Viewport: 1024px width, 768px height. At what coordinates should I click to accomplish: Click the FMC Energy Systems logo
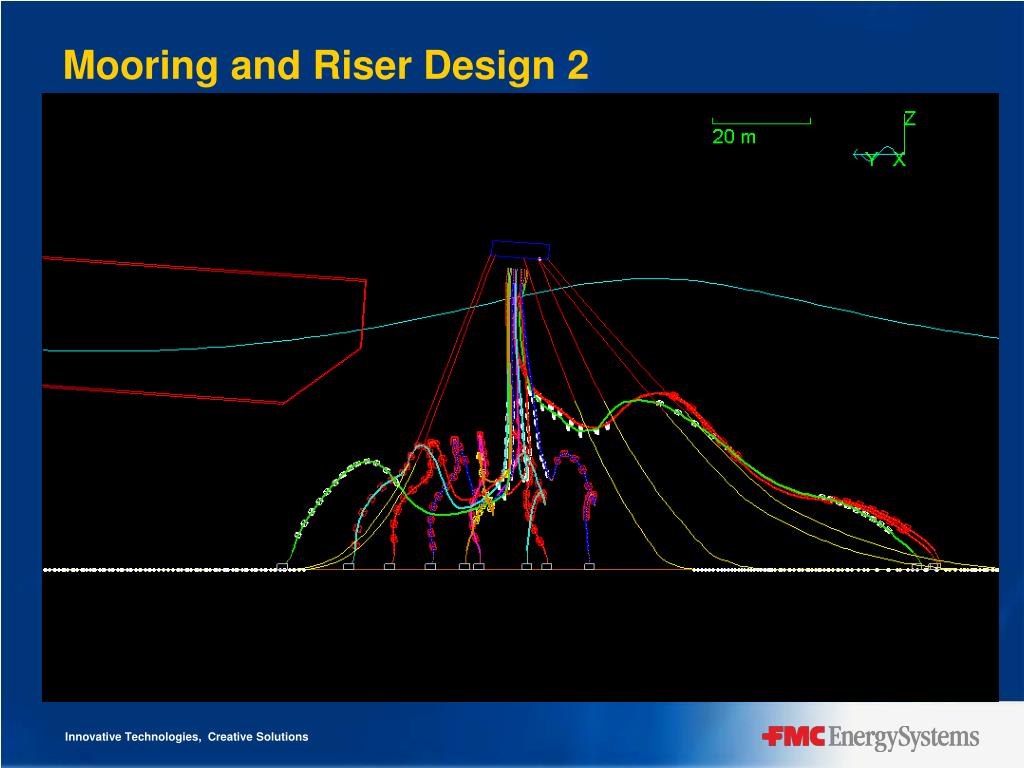pos(870,737)
